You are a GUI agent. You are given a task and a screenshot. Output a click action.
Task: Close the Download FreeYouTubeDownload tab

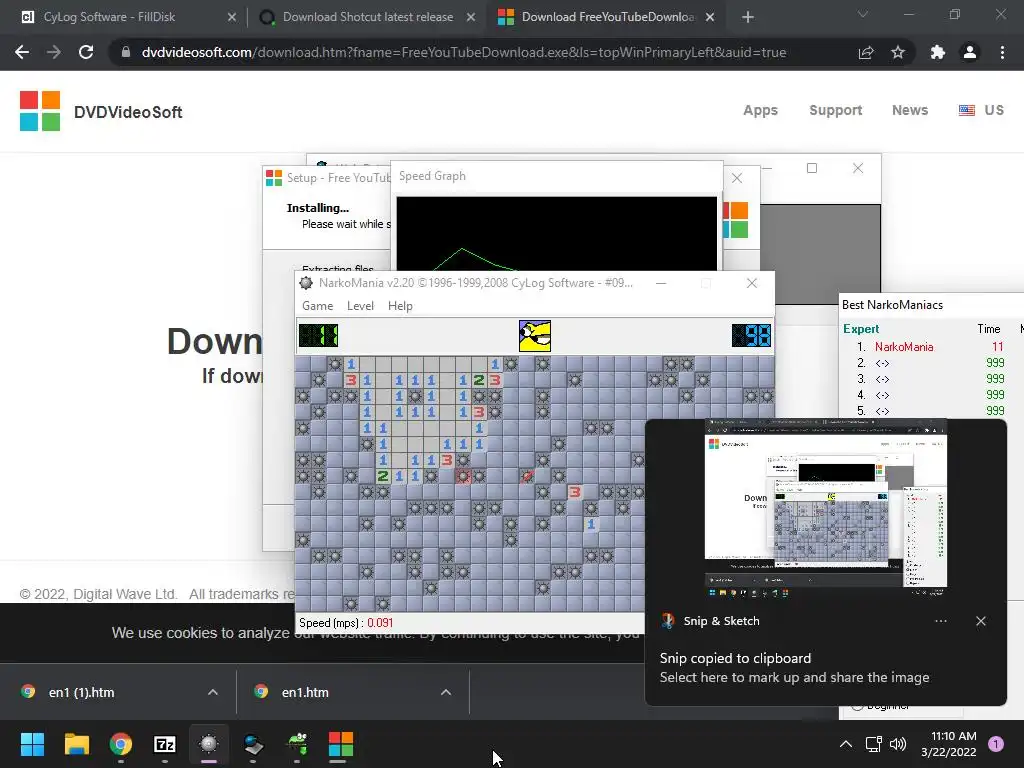(711, 17)
